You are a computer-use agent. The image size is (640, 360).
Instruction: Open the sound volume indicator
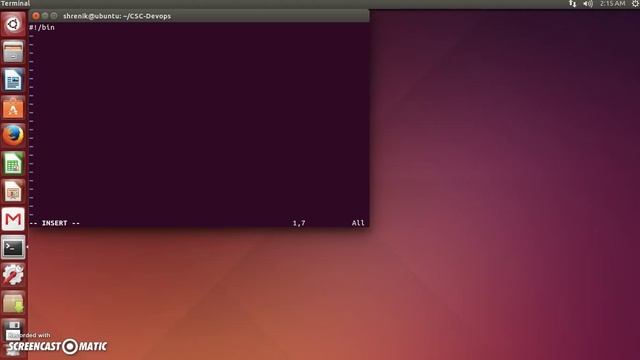[588, 4]
